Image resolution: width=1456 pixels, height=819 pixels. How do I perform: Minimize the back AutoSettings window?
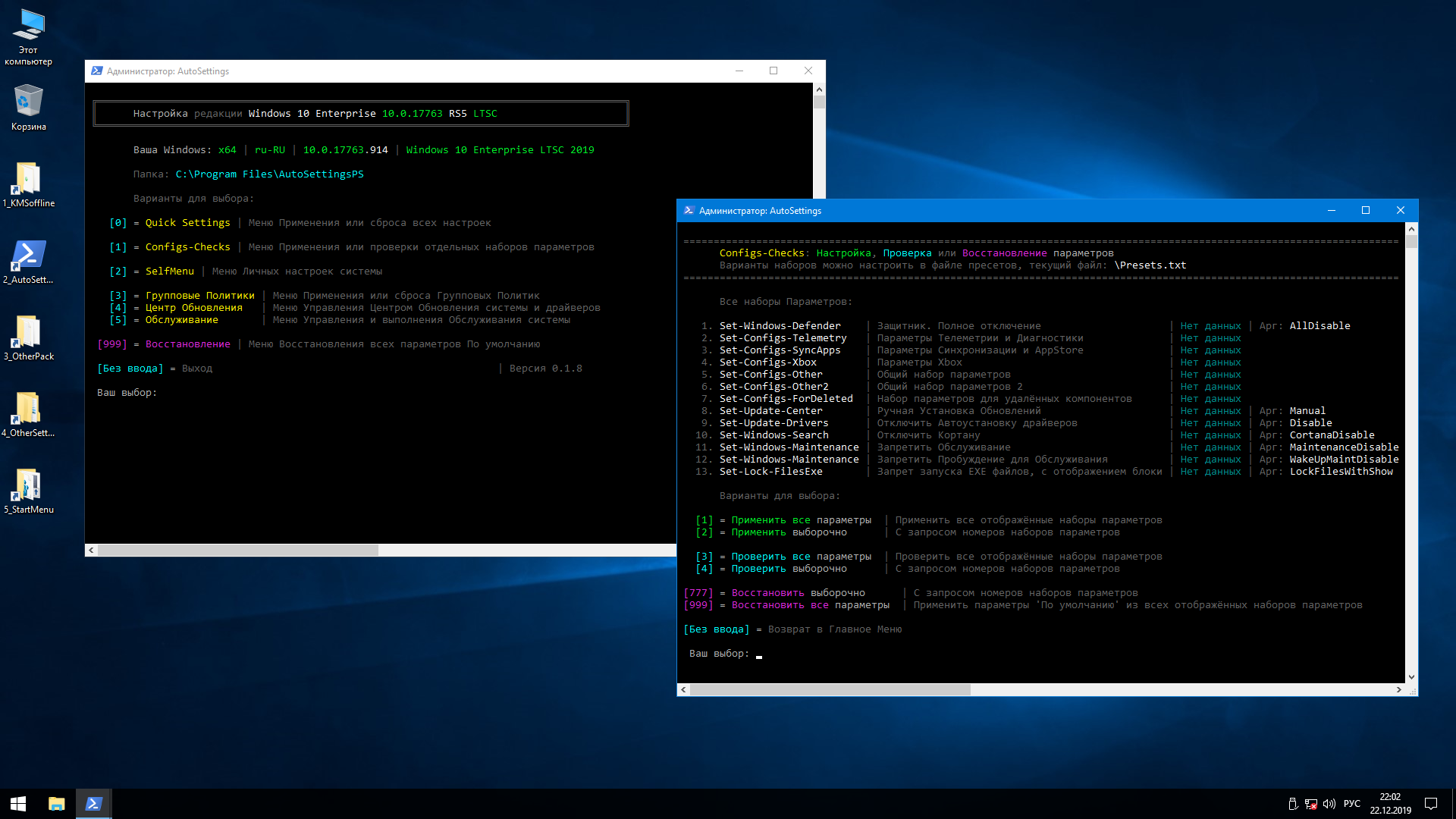coord(739,71)
